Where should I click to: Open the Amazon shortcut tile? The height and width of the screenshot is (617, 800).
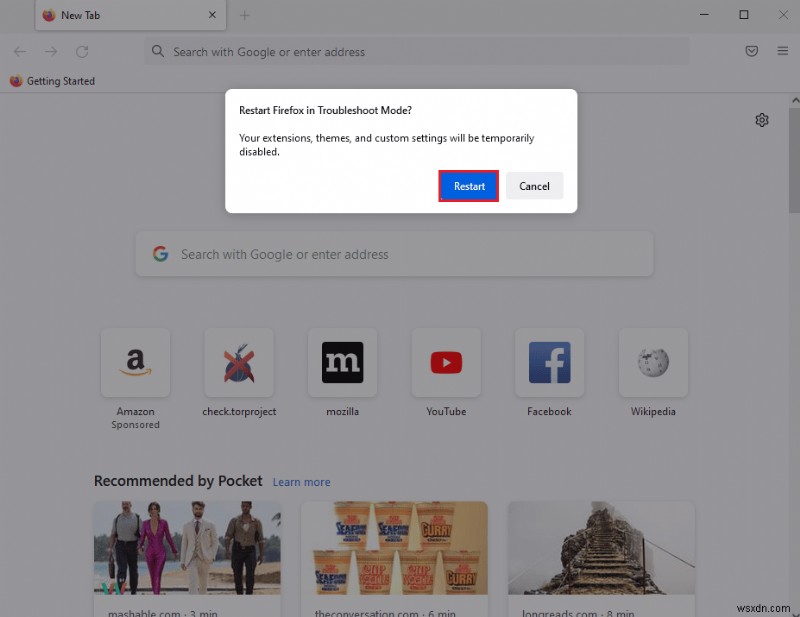(x=136, y=362)
